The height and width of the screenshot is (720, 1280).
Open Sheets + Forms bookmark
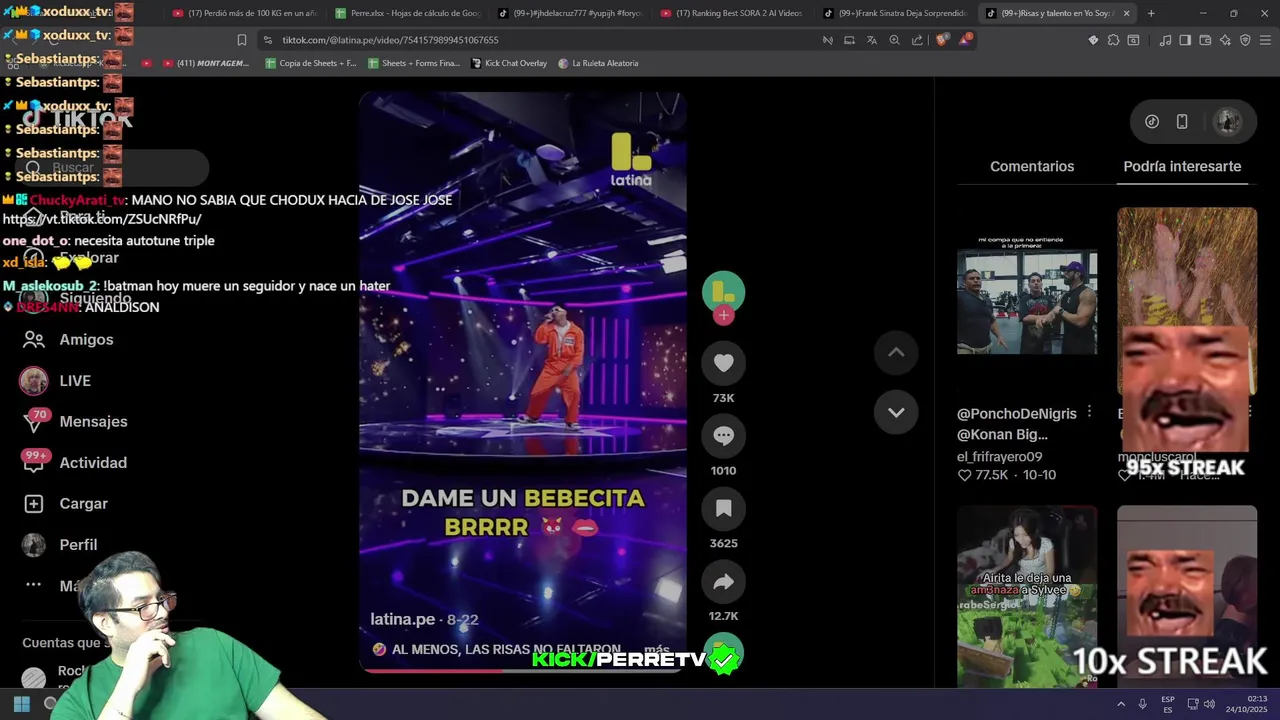point(414,63)
